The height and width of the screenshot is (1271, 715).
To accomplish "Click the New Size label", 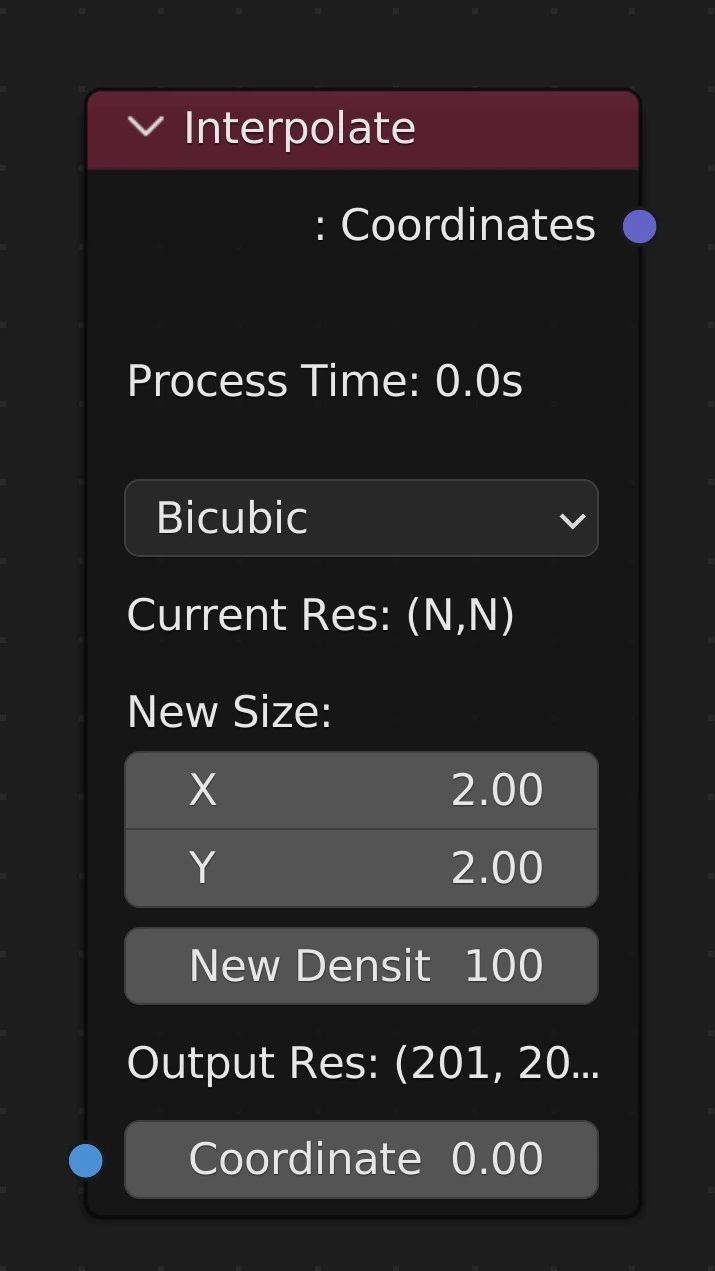I will pos(229,712).
